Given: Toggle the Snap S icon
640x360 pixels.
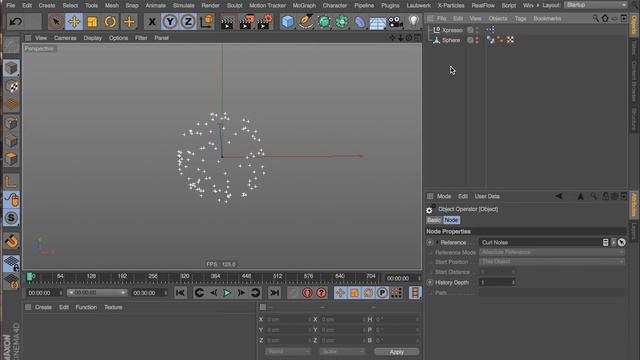Looking at the screenshot, I should [x=11, y=218].
